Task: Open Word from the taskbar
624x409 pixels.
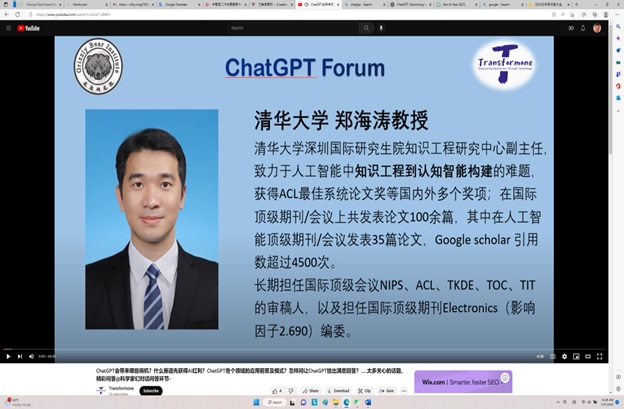Action: pyautogui.click(x=368, y=402)
